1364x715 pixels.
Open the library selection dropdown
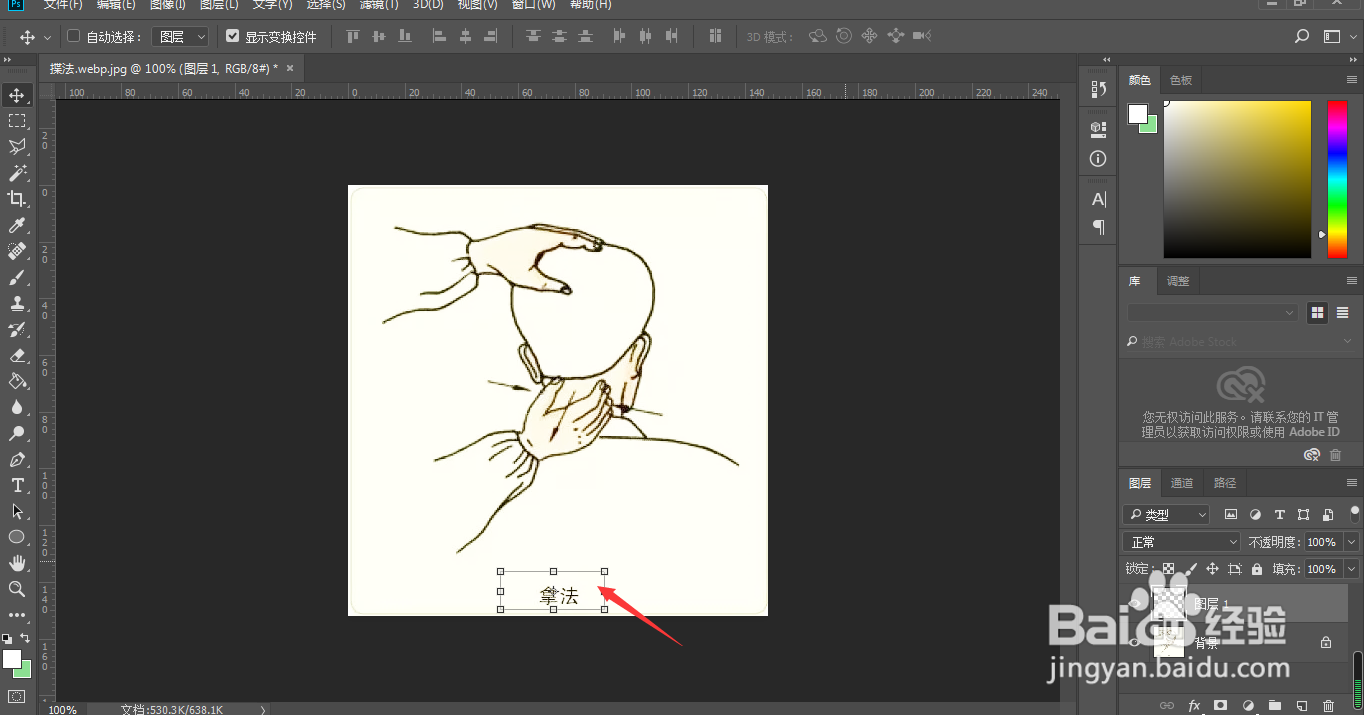click(x=1212, y=313)
